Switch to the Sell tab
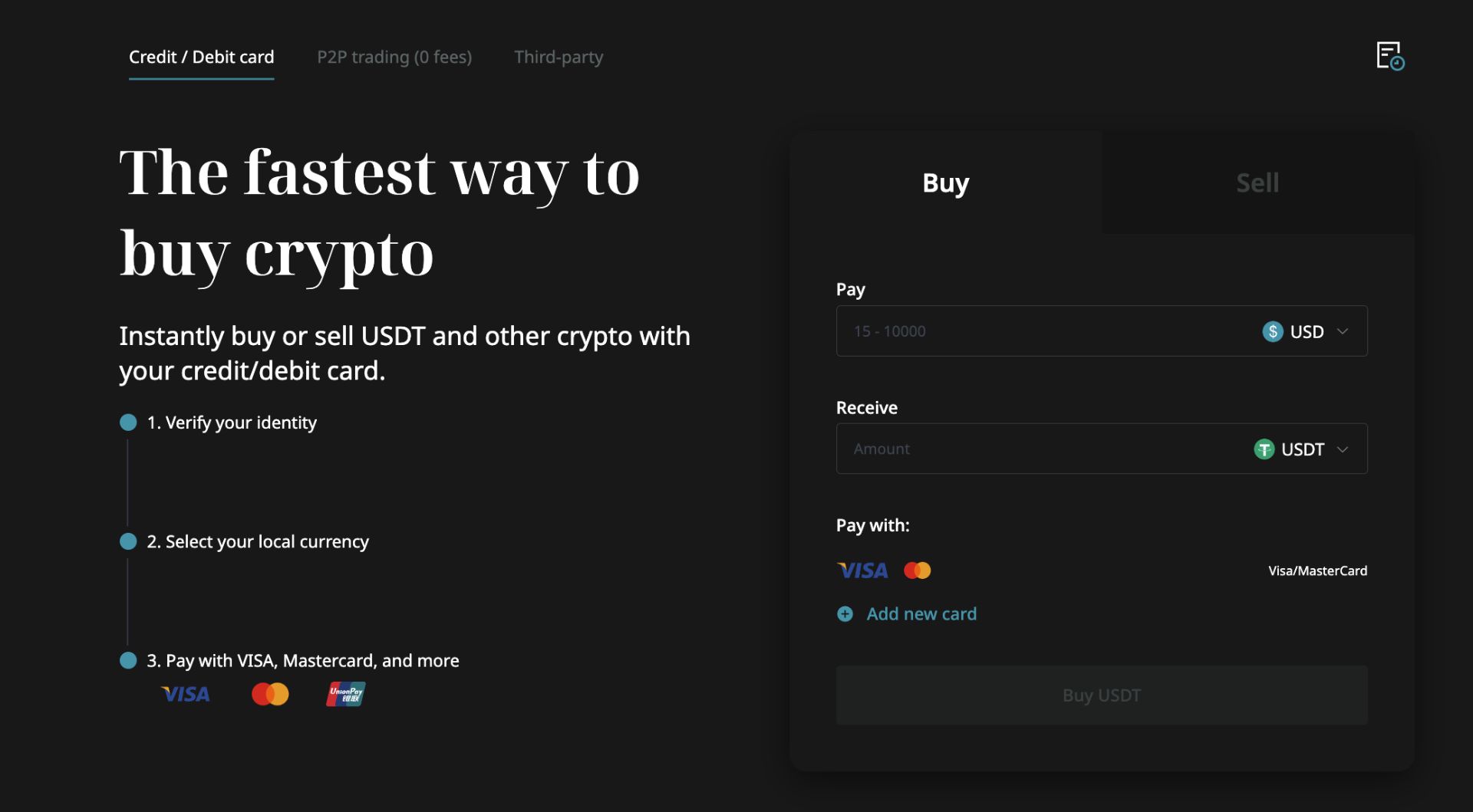 pyautogui.click(x=1258, y=182)
